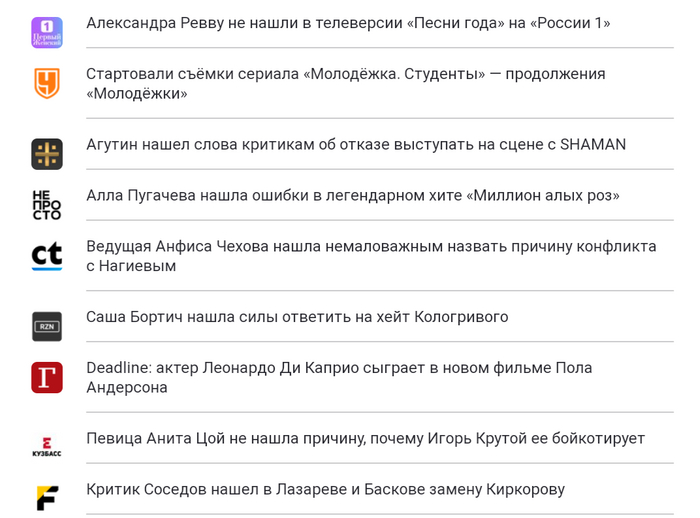Click the red Г source icon
The image size is (700, 518).
[x=47, y=377]
